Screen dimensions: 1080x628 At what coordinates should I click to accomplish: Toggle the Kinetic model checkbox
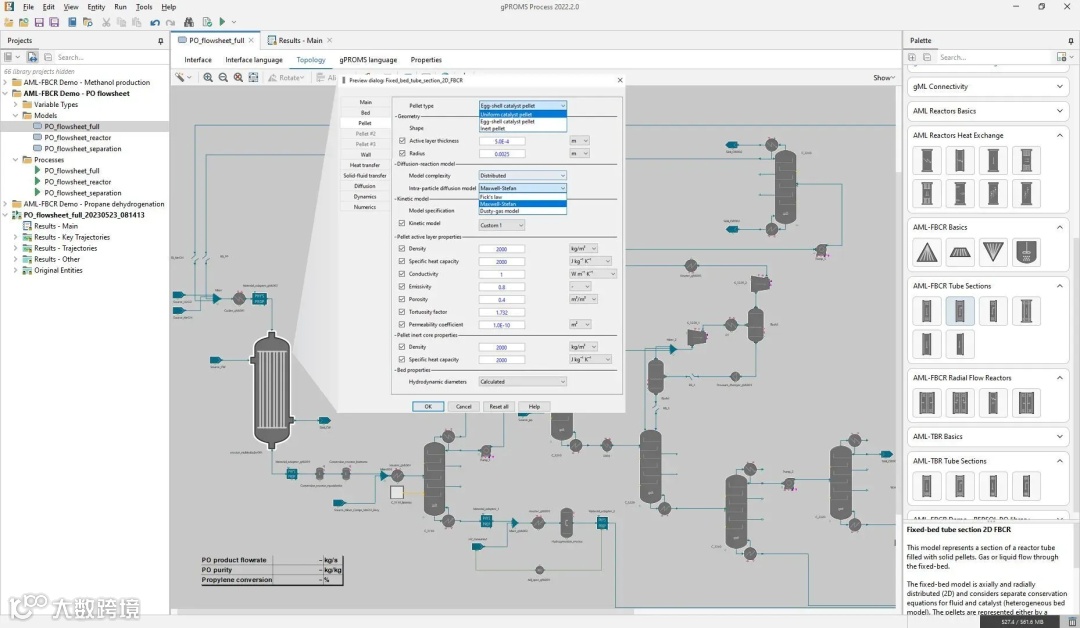pyautogui.click(x=402, y=223)
